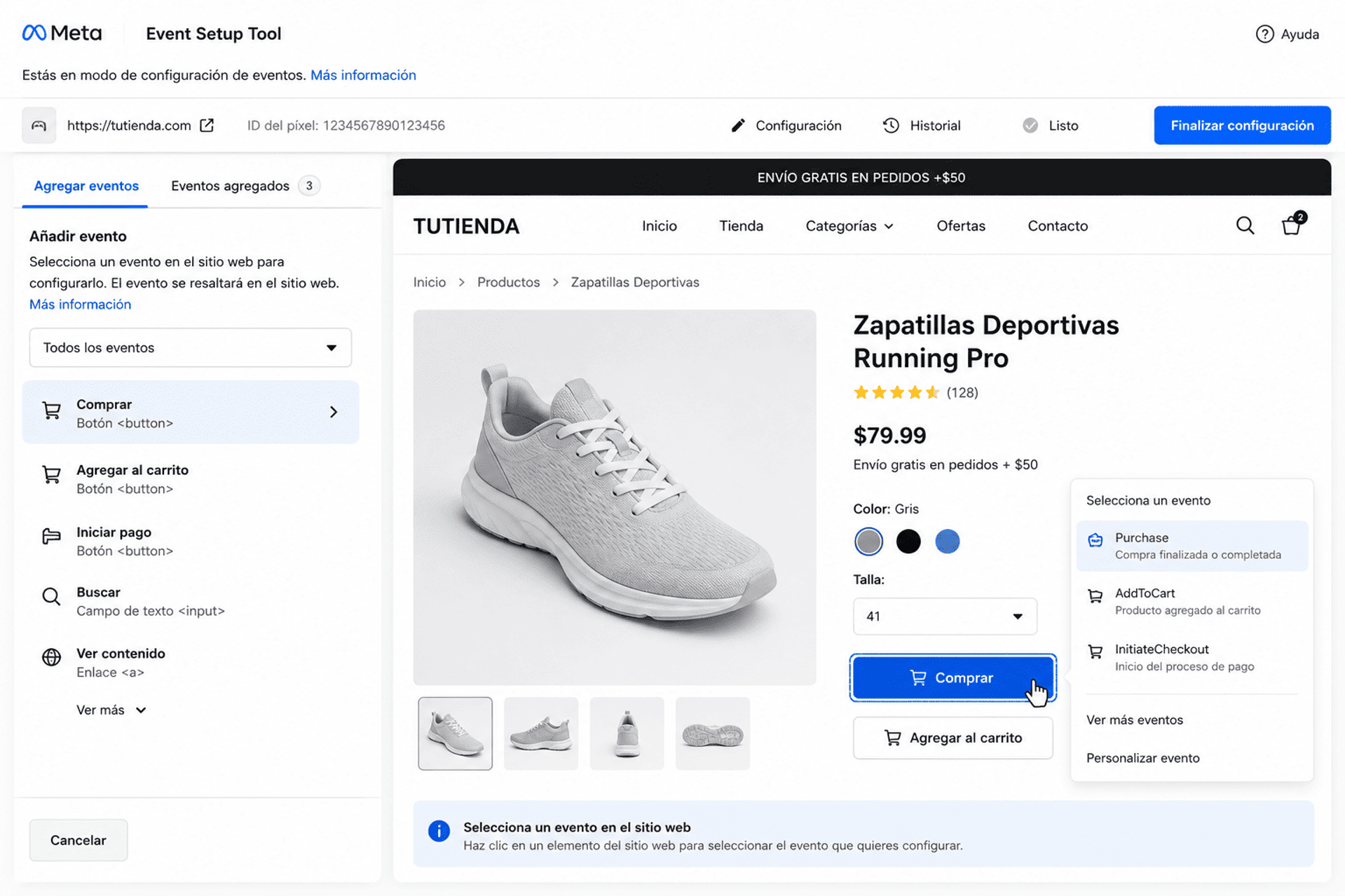Click the cart icon of Agregar al carrito event

pos(51,476)
